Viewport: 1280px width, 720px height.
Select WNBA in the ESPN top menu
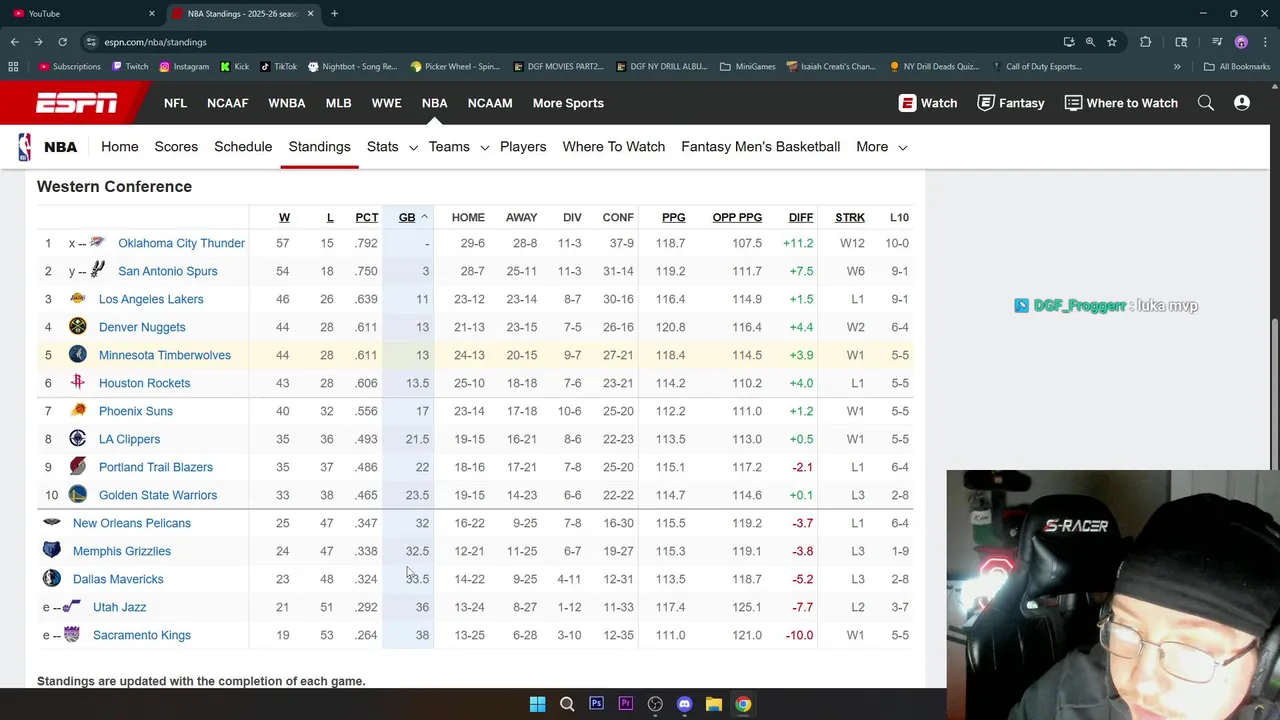pos(286,103)
